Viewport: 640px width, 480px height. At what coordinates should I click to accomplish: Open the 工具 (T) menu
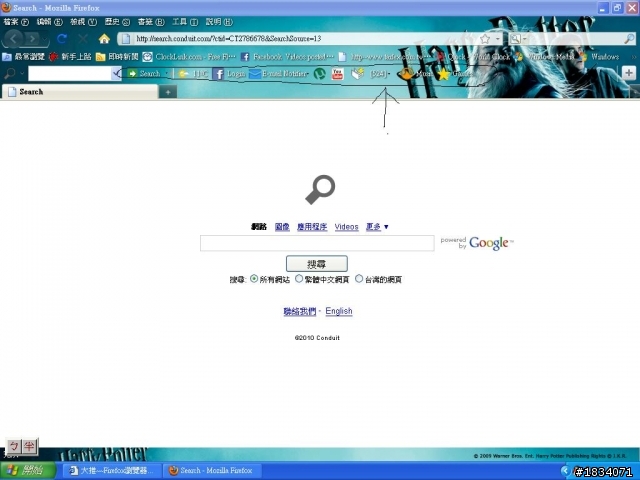click(185, 22)
